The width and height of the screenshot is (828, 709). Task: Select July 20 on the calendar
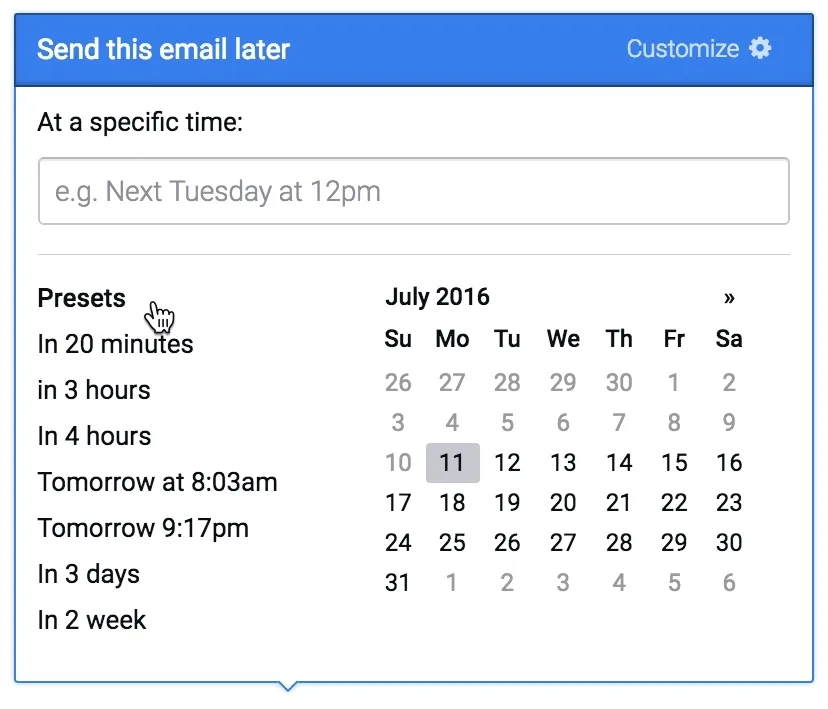[563, 503]
